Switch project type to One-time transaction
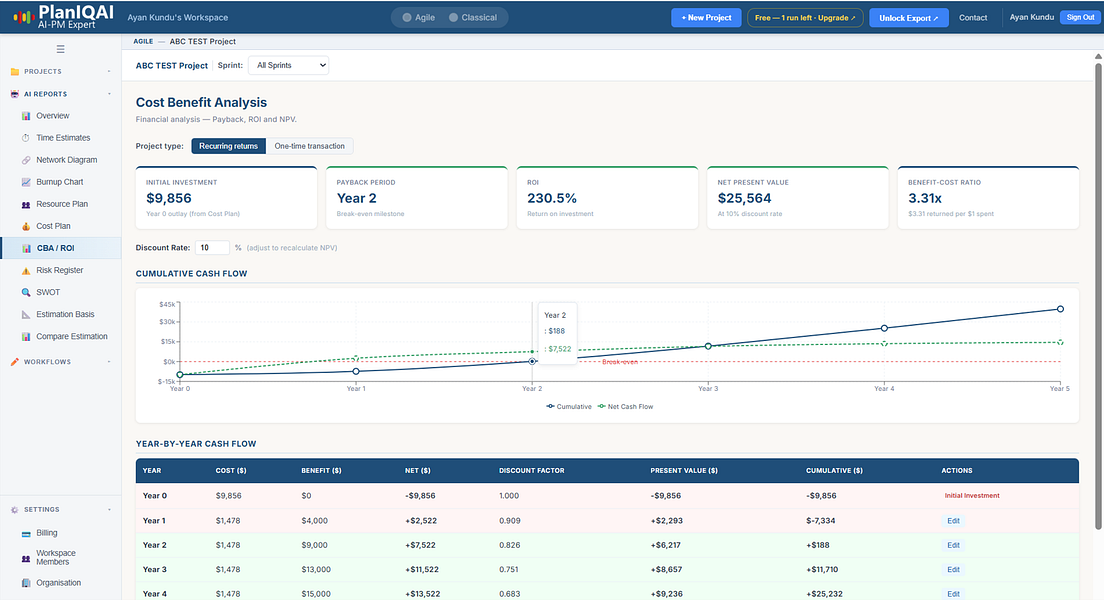1104x600 pixels. click(x=310, y=146)
